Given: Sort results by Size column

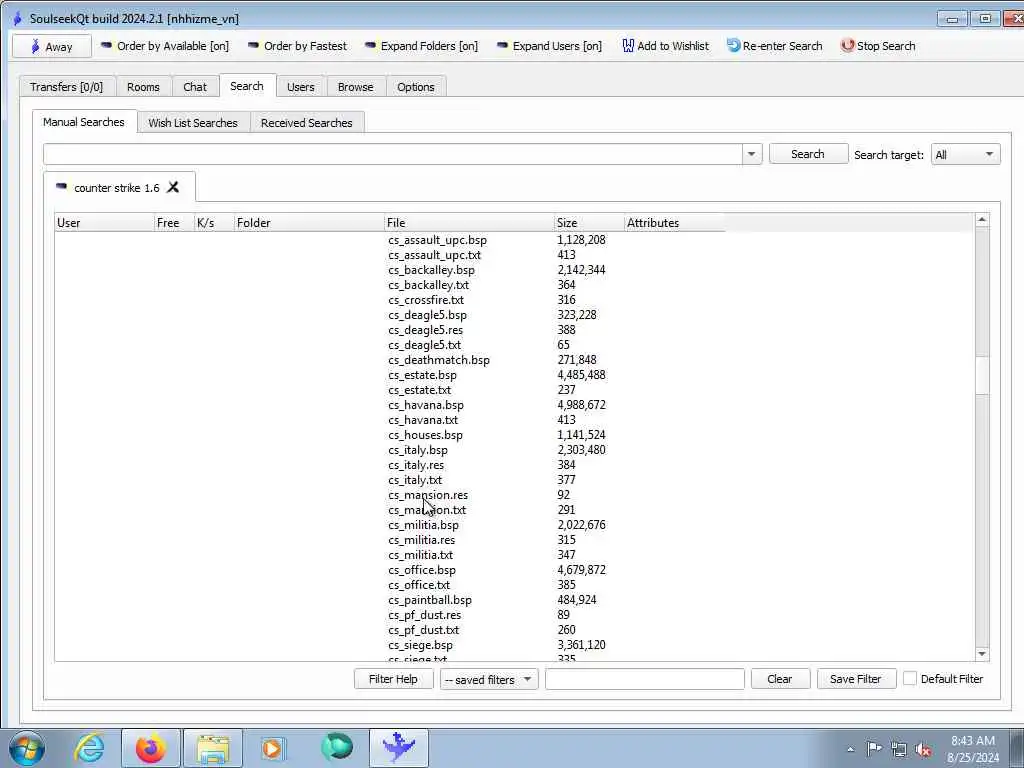Looking at the screenshot, I should point(589,223).
